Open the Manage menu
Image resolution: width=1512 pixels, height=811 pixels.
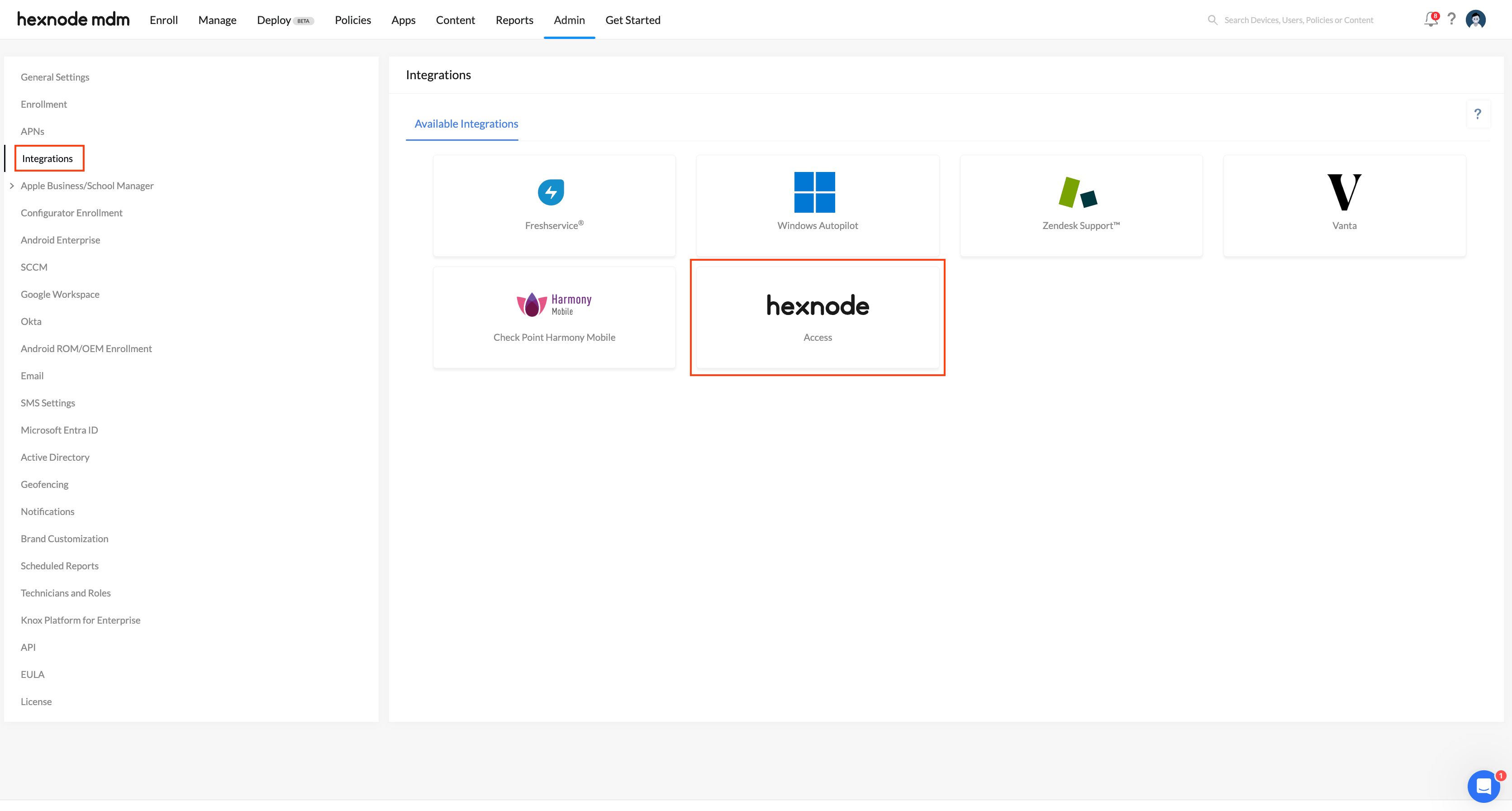[217, 20]
